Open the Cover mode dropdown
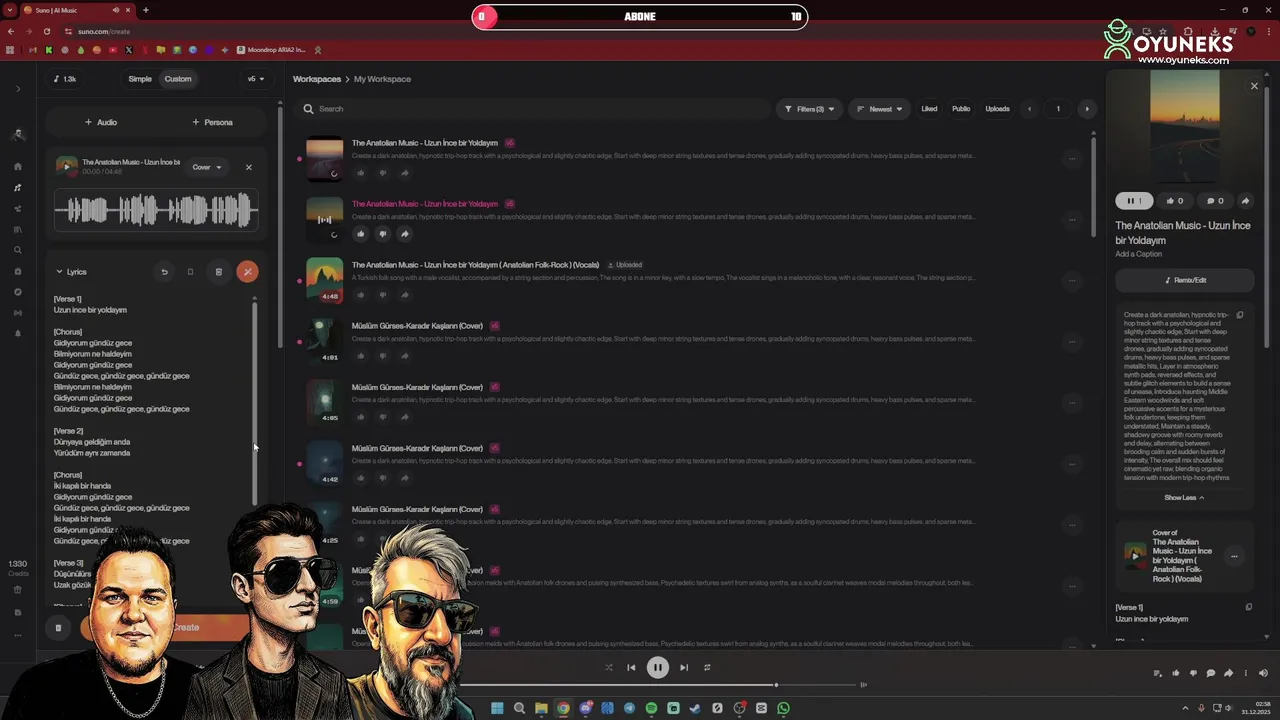 (207, 167)
